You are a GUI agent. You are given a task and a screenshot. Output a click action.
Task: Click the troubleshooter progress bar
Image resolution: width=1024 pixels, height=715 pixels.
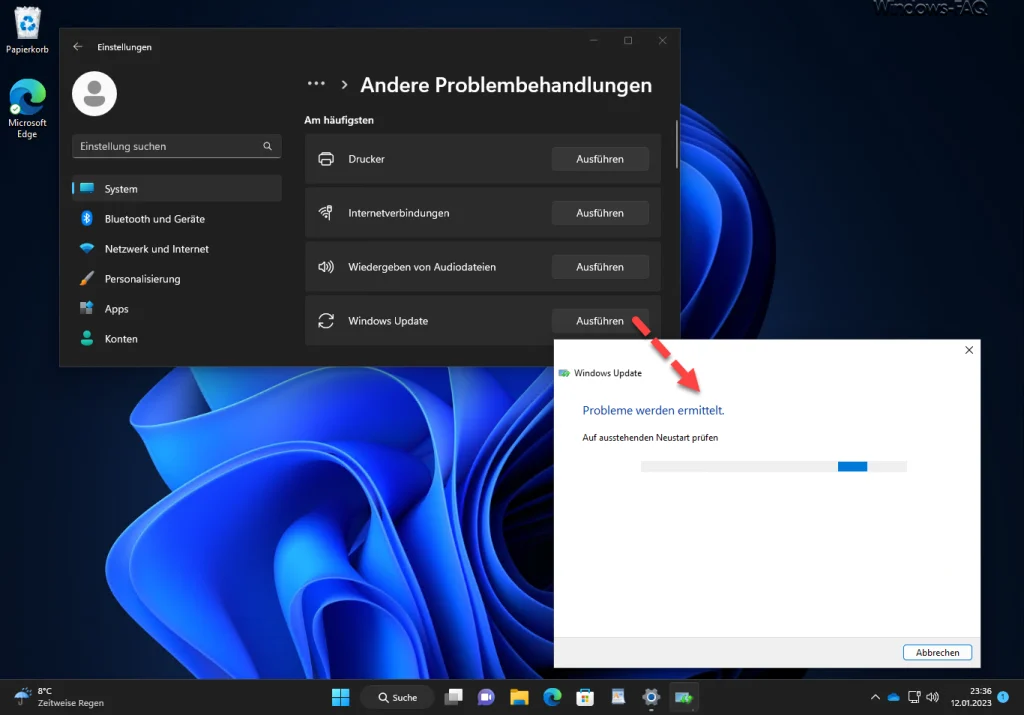coord(773,466)
